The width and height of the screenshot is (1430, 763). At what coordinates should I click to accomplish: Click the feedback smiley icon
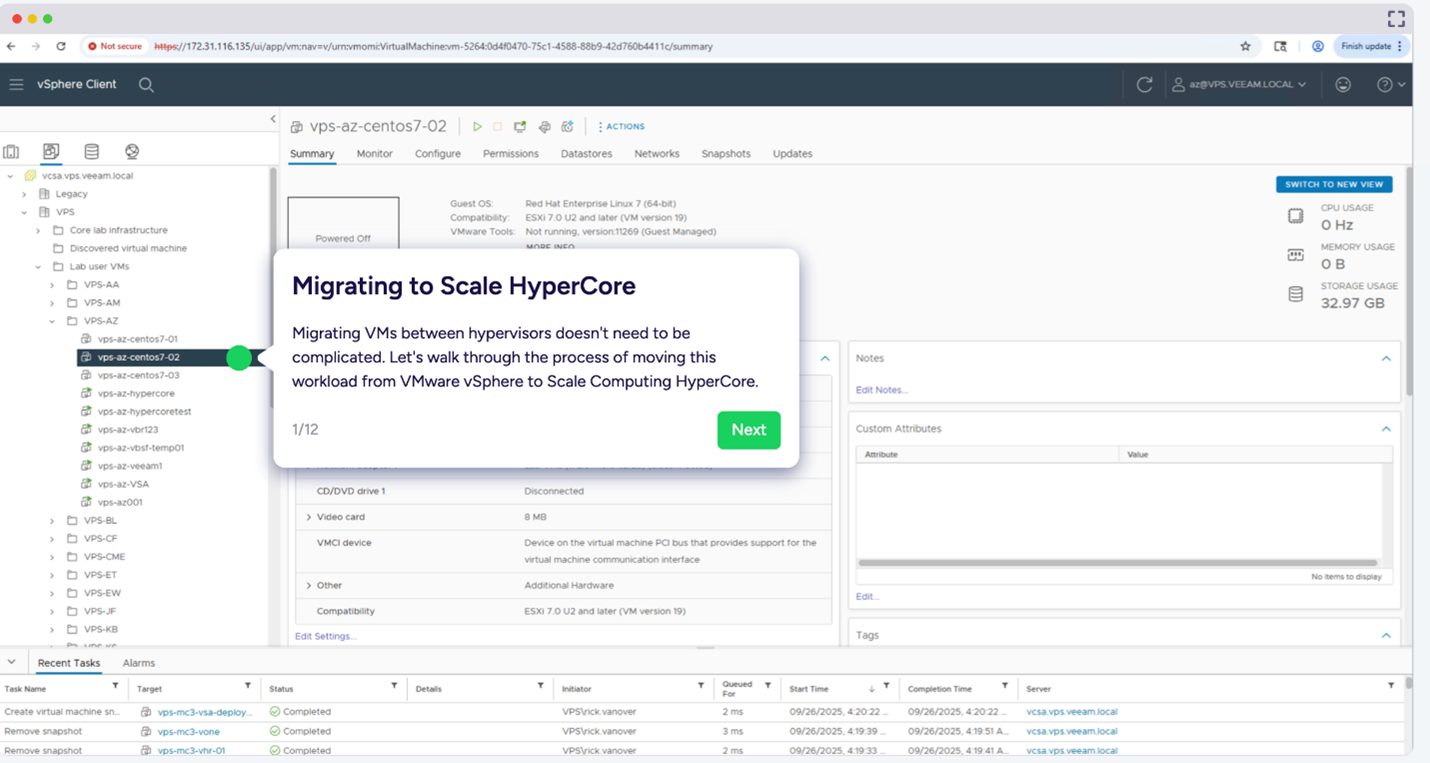1343,85
